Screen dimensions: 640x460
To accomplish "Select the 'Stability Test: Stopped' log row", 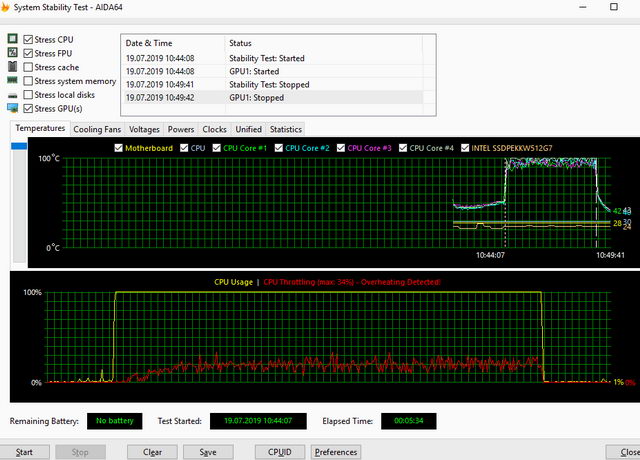I will [x=272, y=84].
